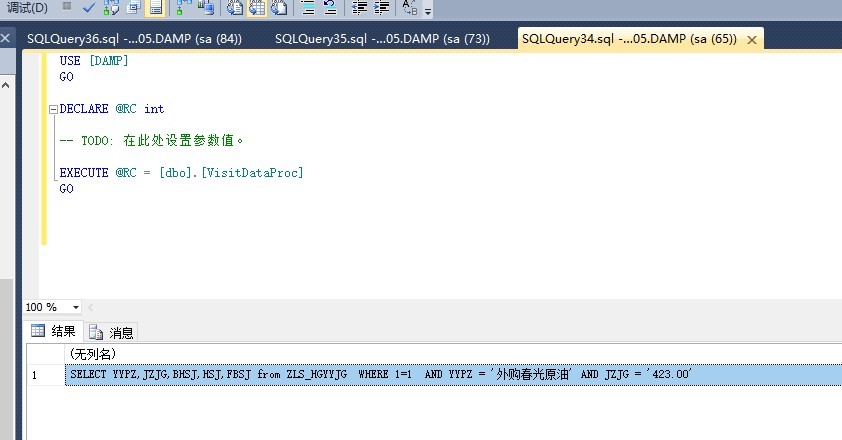Switch to the SQLQuery36.sql tab

click(x=134, y=39)
